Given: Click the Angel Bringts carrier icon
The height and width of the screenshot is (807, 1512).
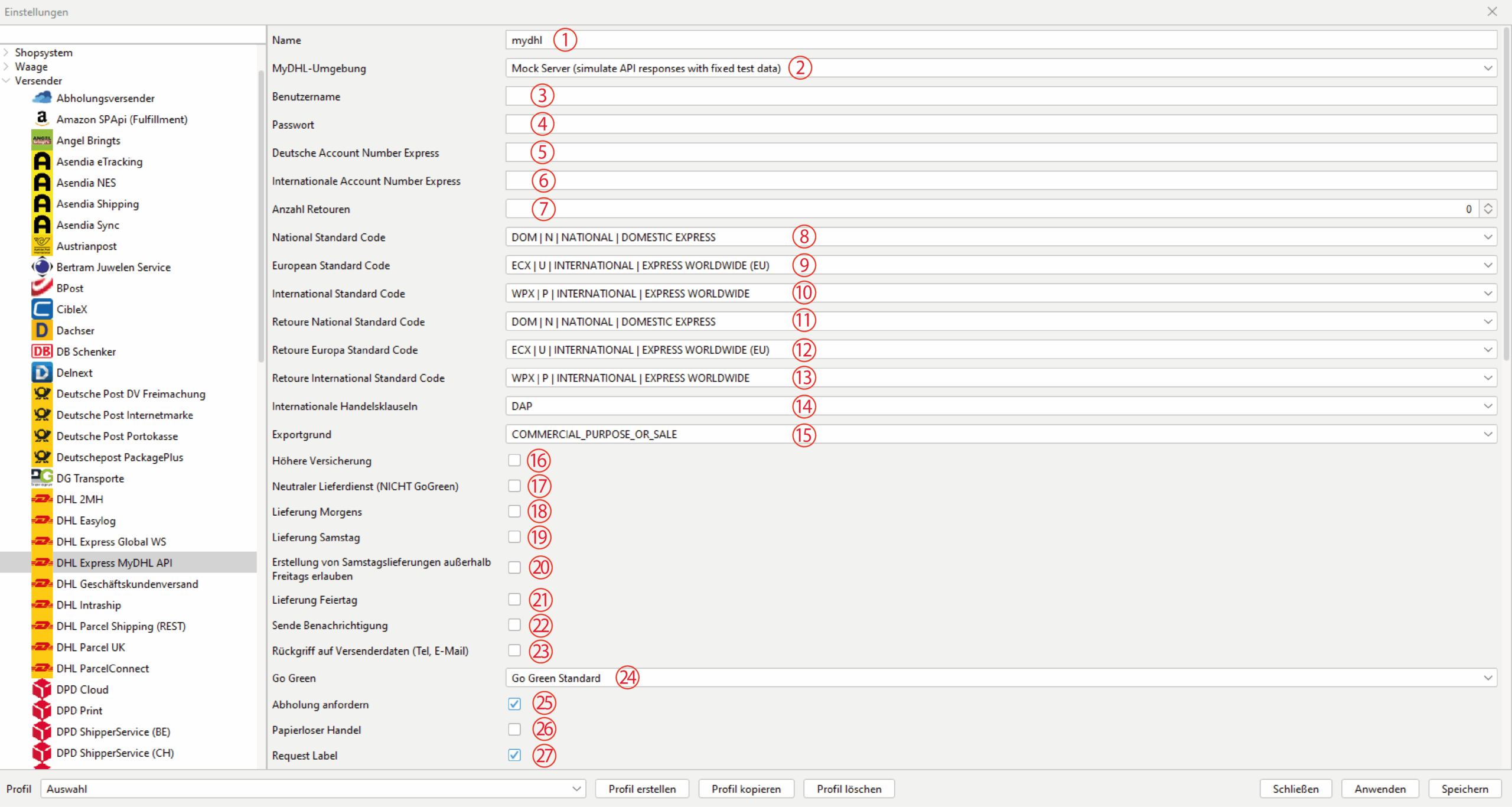Looking at the screenshot, I should 42,140.
